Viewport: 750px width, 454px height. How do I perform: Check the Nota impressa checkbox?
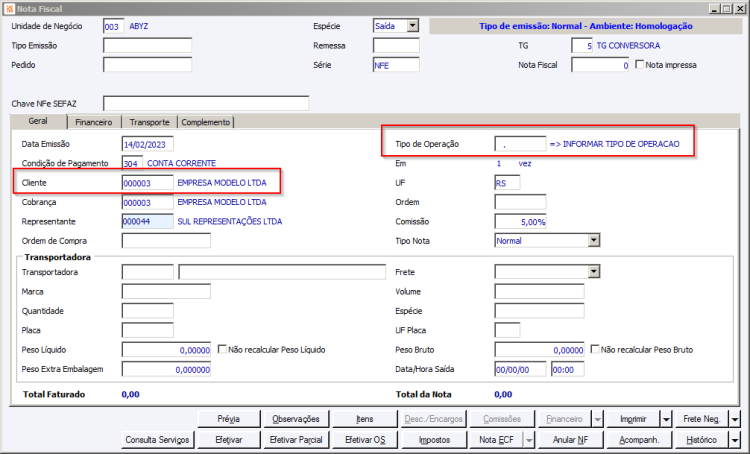(640, 65)
